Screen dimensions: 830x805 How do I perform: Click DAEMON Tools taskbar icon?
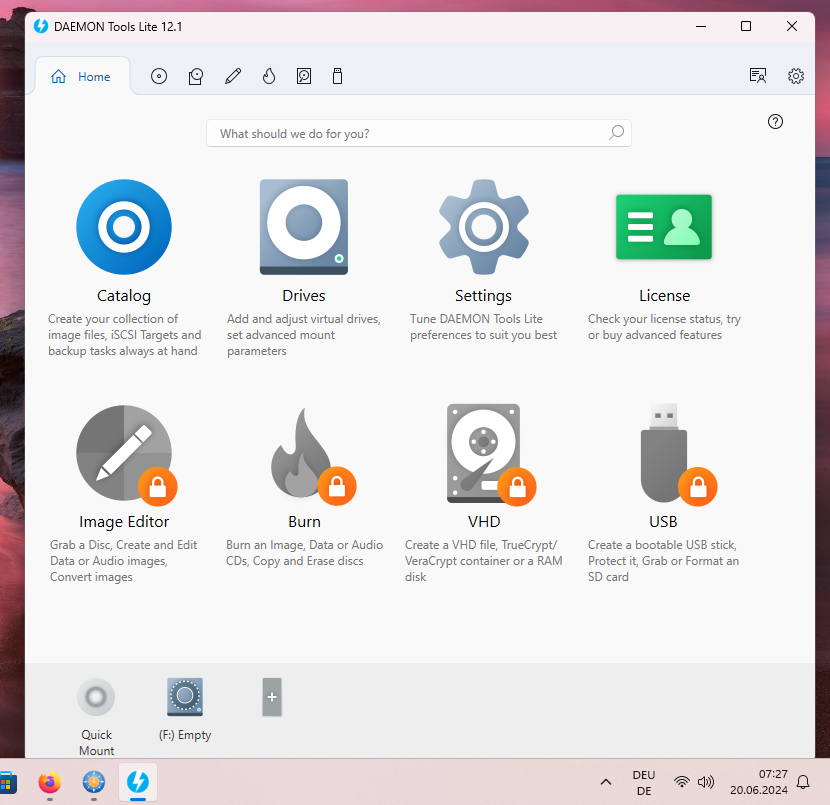138,782
